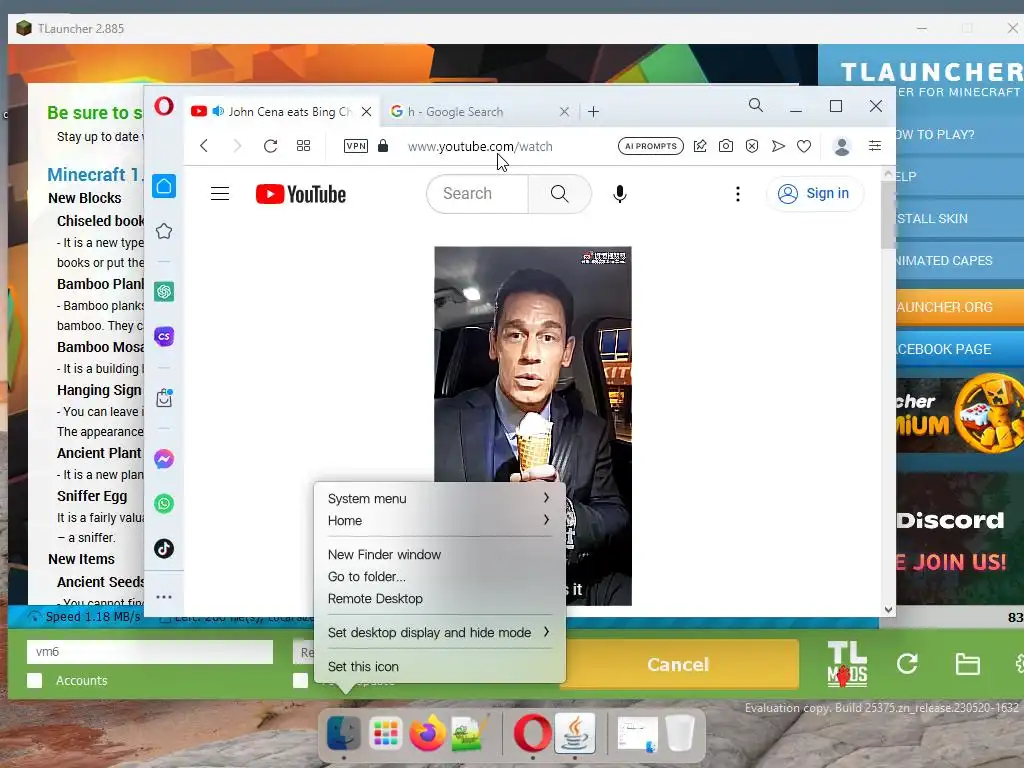
Task: Click TLauncher refresh arrow icon
Action: 907,664
